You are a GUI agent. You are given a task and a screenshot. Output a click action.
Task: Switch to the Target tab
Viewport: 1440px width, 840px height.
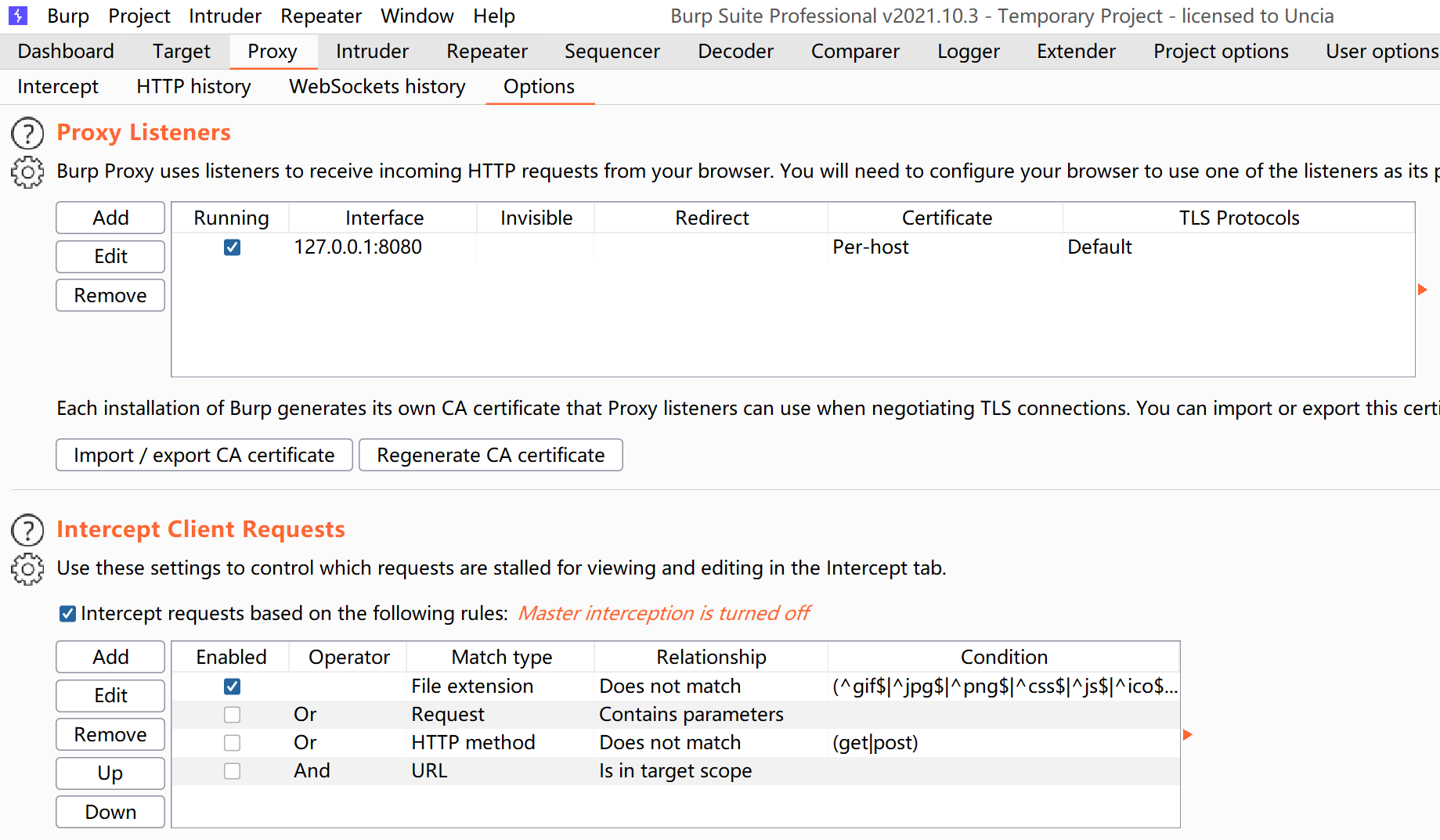coord(182,52)
